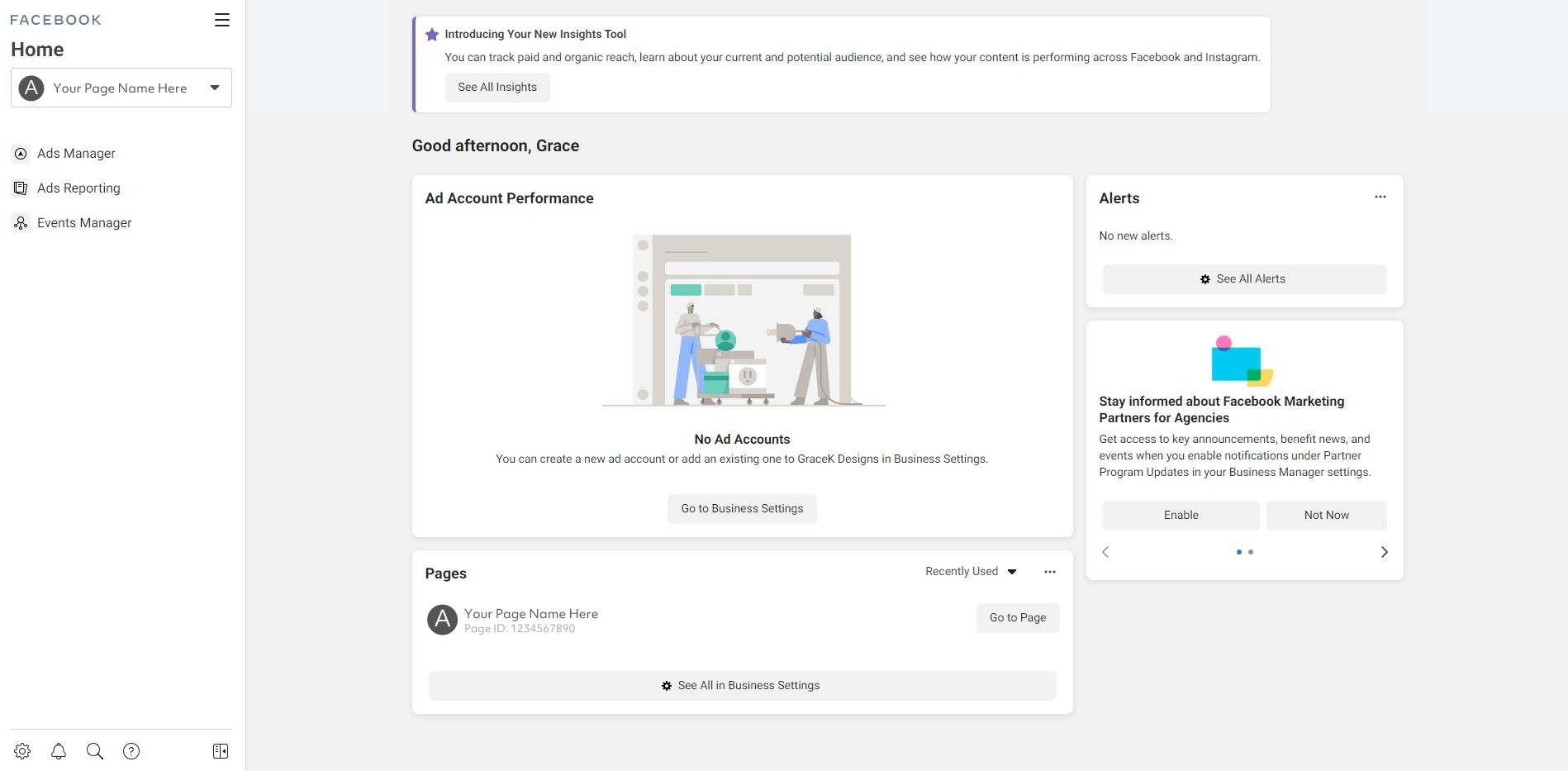
Task: Open Ads Reporting from sidebar
Action: (78, 188)
